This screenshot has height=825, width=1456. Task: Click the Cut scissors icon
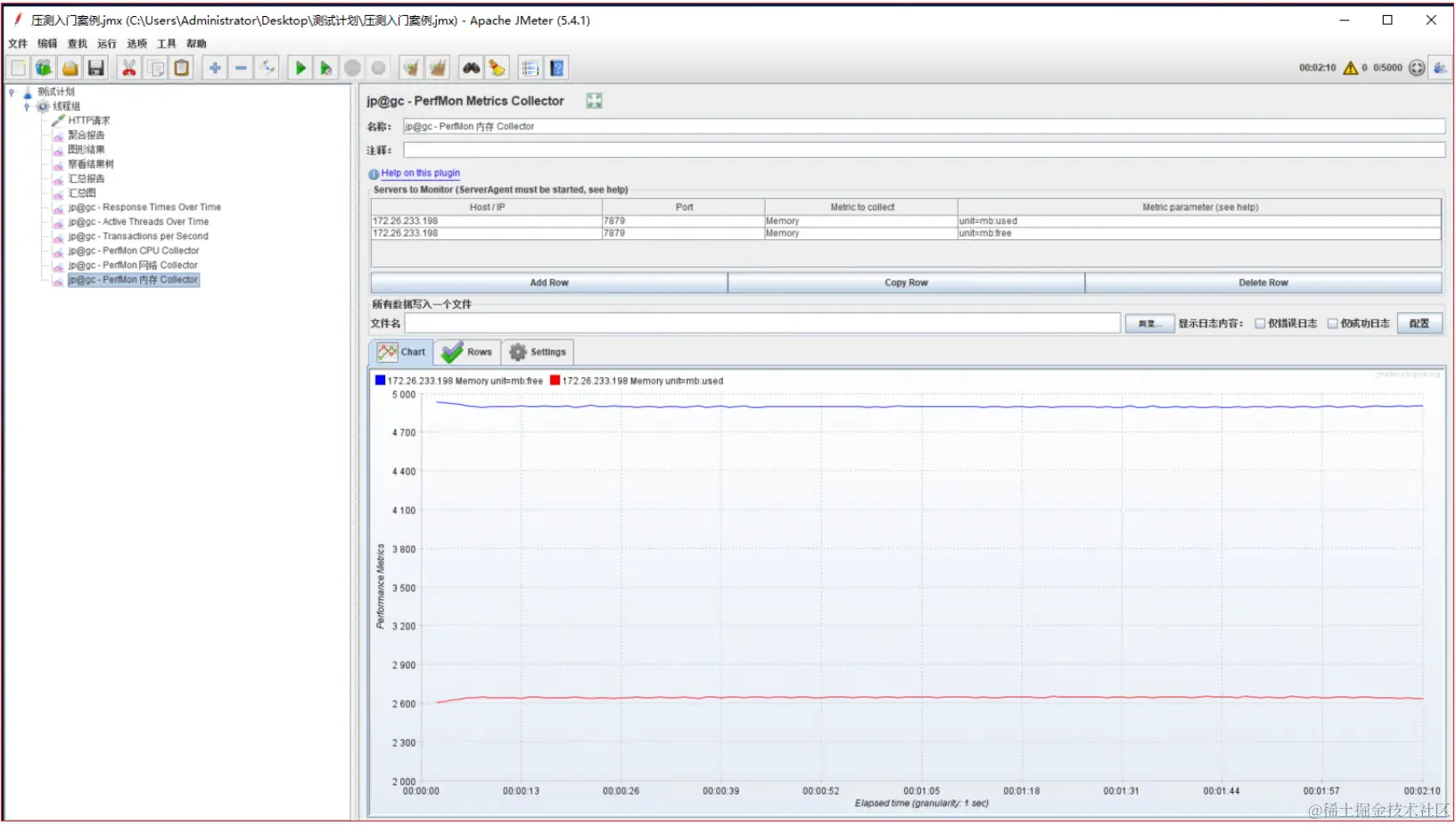click(129, 68)
